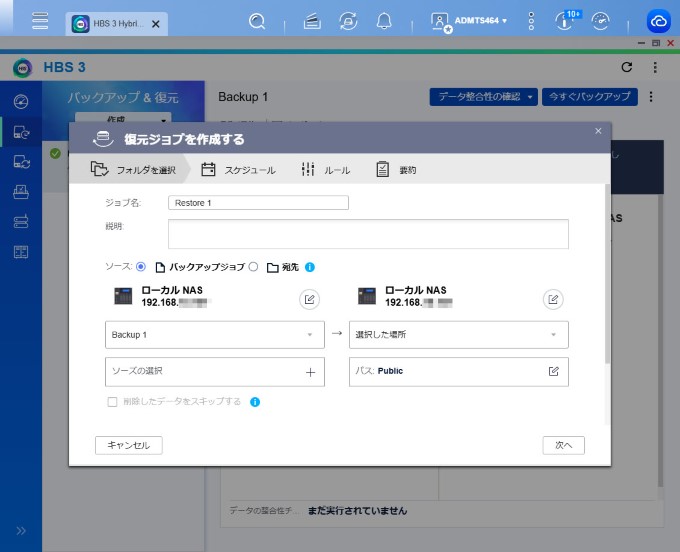This screenshot has height=552, width=680.
Task: Open the dashboard gauge icon in top bar
Action: (x=601, y=21)
